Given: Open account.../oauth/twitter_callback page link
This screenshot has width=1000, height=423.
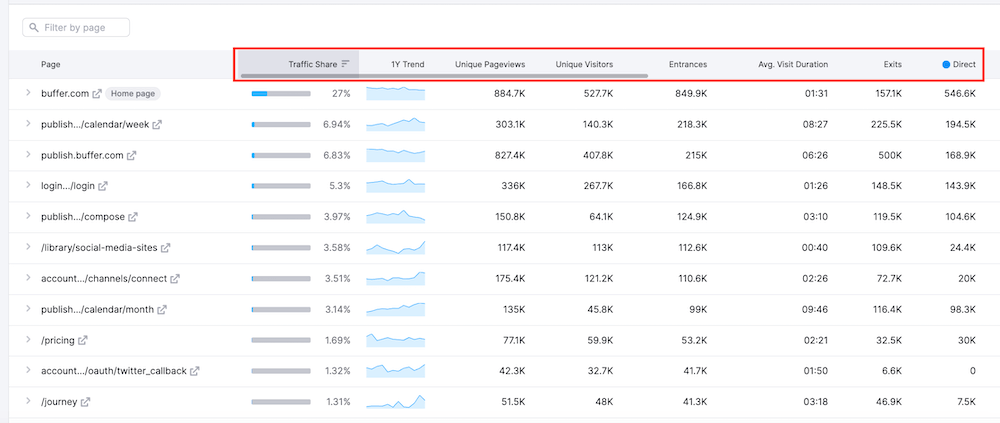Looking at the screenshot, I should pos(113,371).
